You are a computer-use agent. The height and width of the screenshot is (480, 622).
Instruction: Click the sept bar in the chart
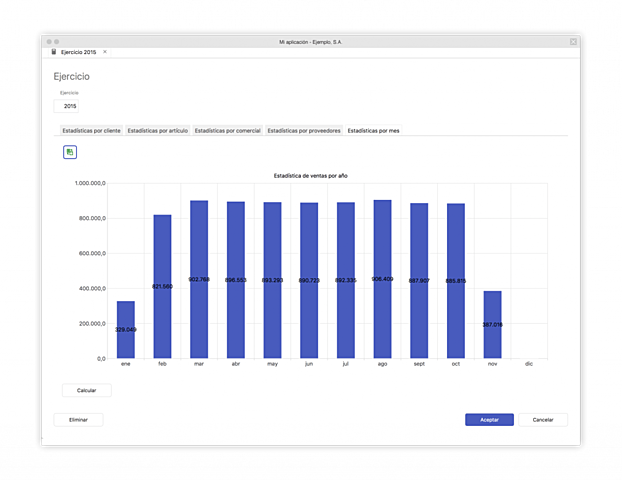tap(419, 281)
